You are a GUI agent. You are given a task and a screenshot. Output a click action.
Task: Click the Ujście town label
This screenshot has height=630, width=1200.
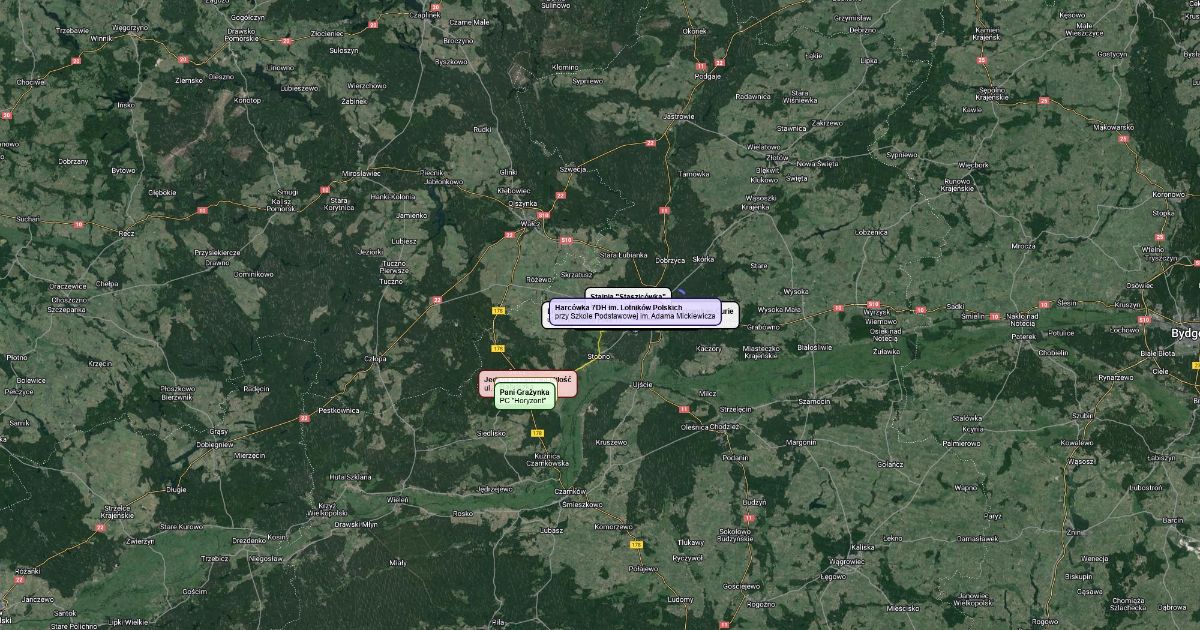pyautogui.click(x=642, y=384)
